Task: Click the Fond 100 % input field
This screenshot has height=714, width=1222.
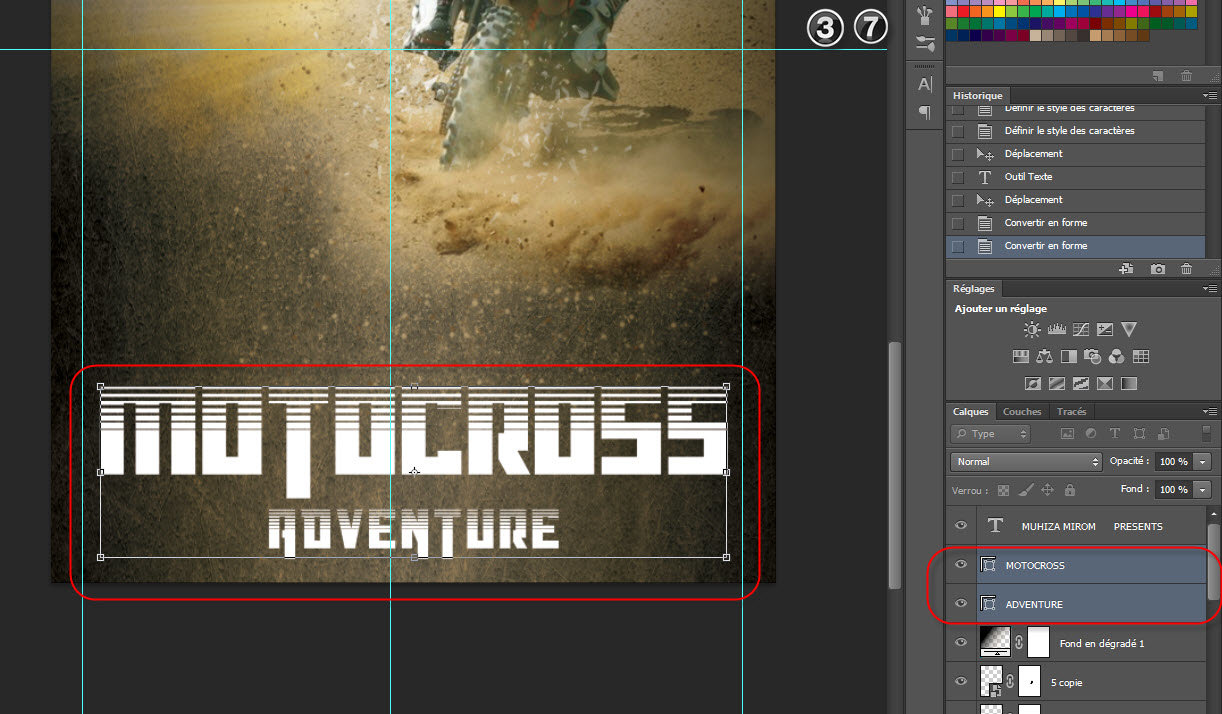Action: [x=1172, y=490]
